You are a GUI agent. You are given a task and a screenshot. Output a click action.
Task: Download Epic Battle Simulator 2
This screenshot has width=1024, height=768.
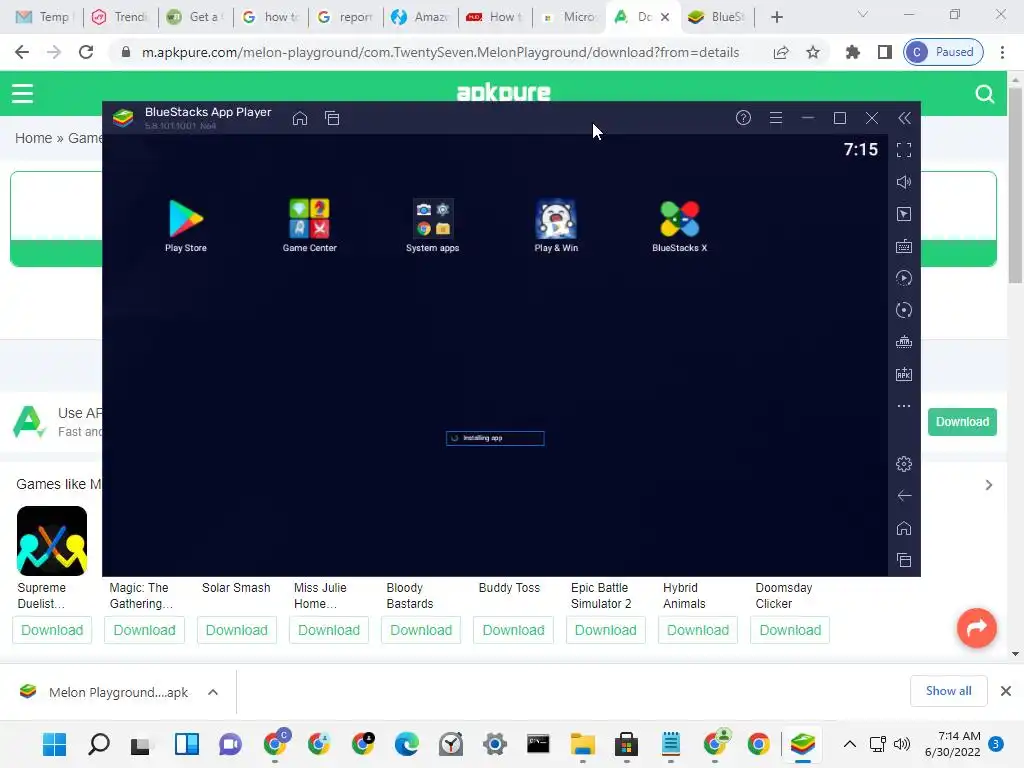coord(605,630)
